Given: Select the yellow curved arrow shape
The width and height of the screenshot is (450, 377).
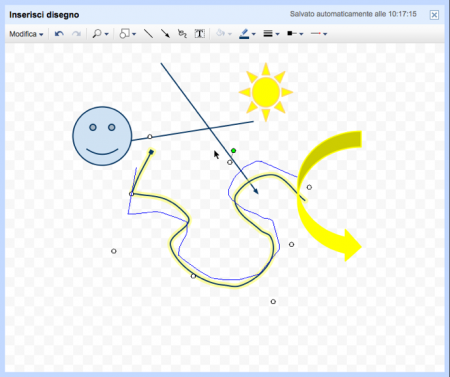Looking at the screenshot, I should 329,196.
